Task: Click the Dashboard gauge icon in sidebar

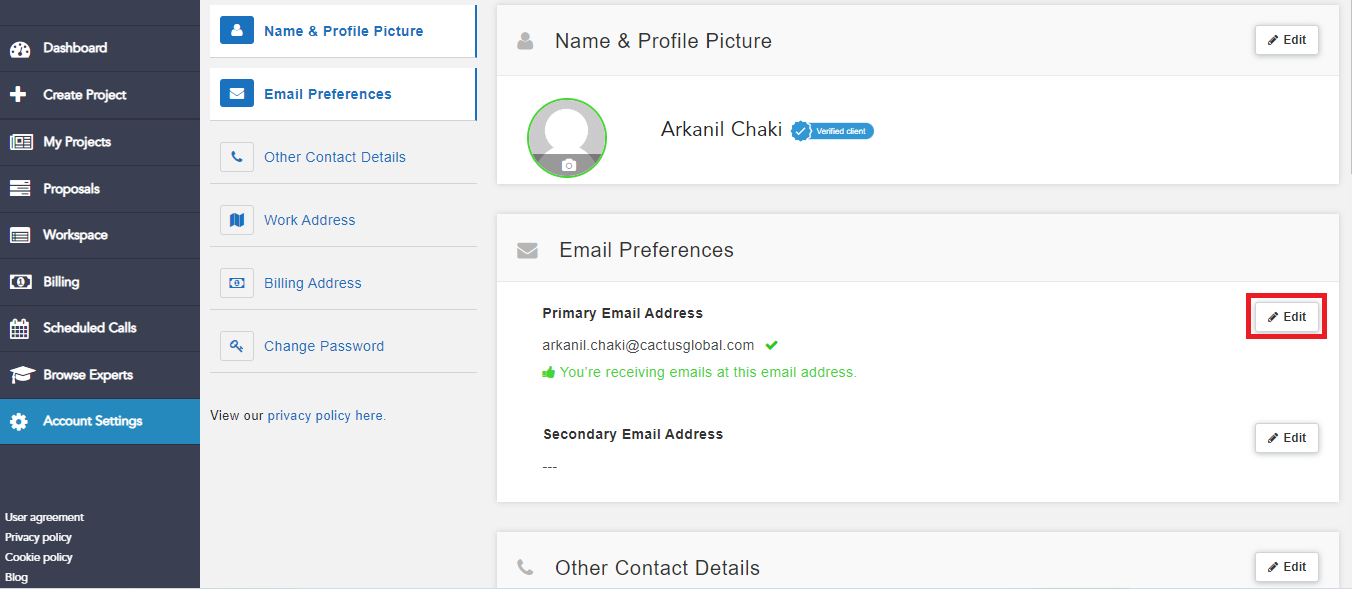Action: [20, 48]
